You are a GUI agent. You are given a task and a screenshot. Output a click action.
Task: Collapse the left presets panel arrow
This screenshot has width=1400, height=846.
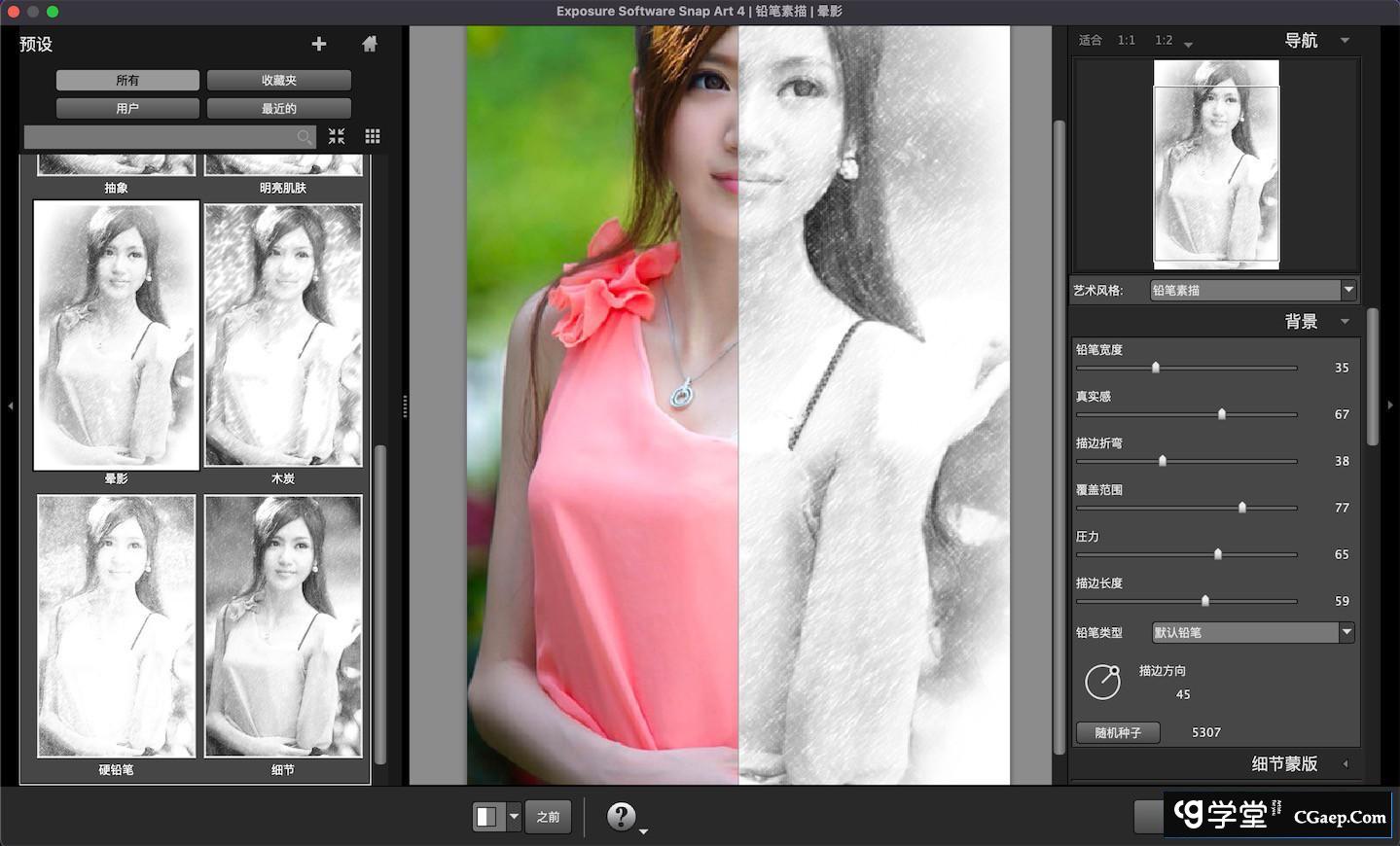tap(10, 405)
